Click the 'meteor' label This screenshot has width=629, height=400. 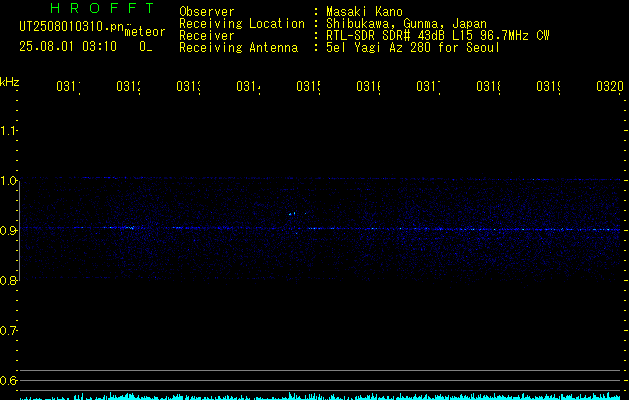pos(145,32)
